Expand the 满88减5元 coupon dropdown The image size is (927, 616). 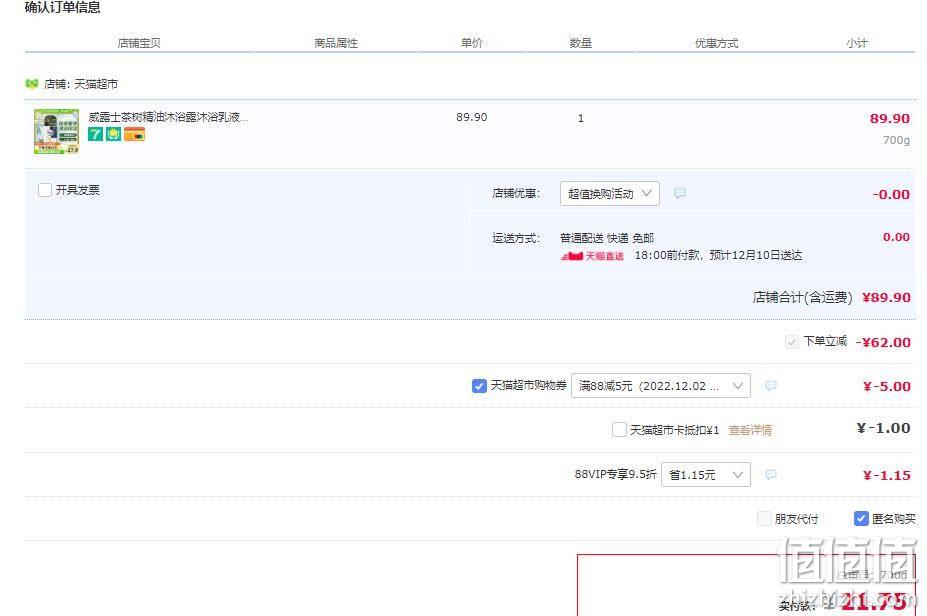click(661, 385)
